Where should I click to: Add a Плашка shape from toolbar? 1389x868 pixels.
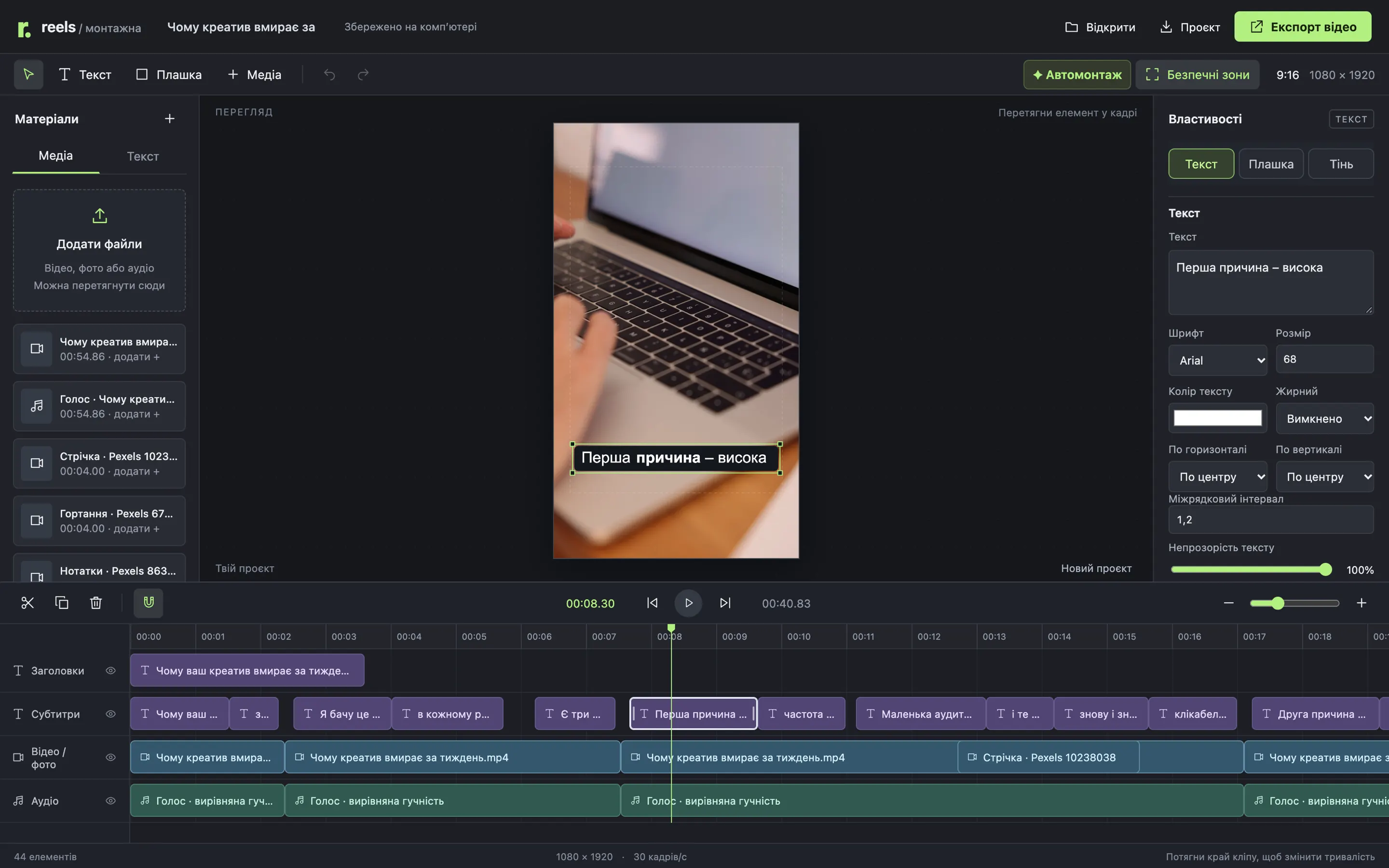(x=169, y=75)
